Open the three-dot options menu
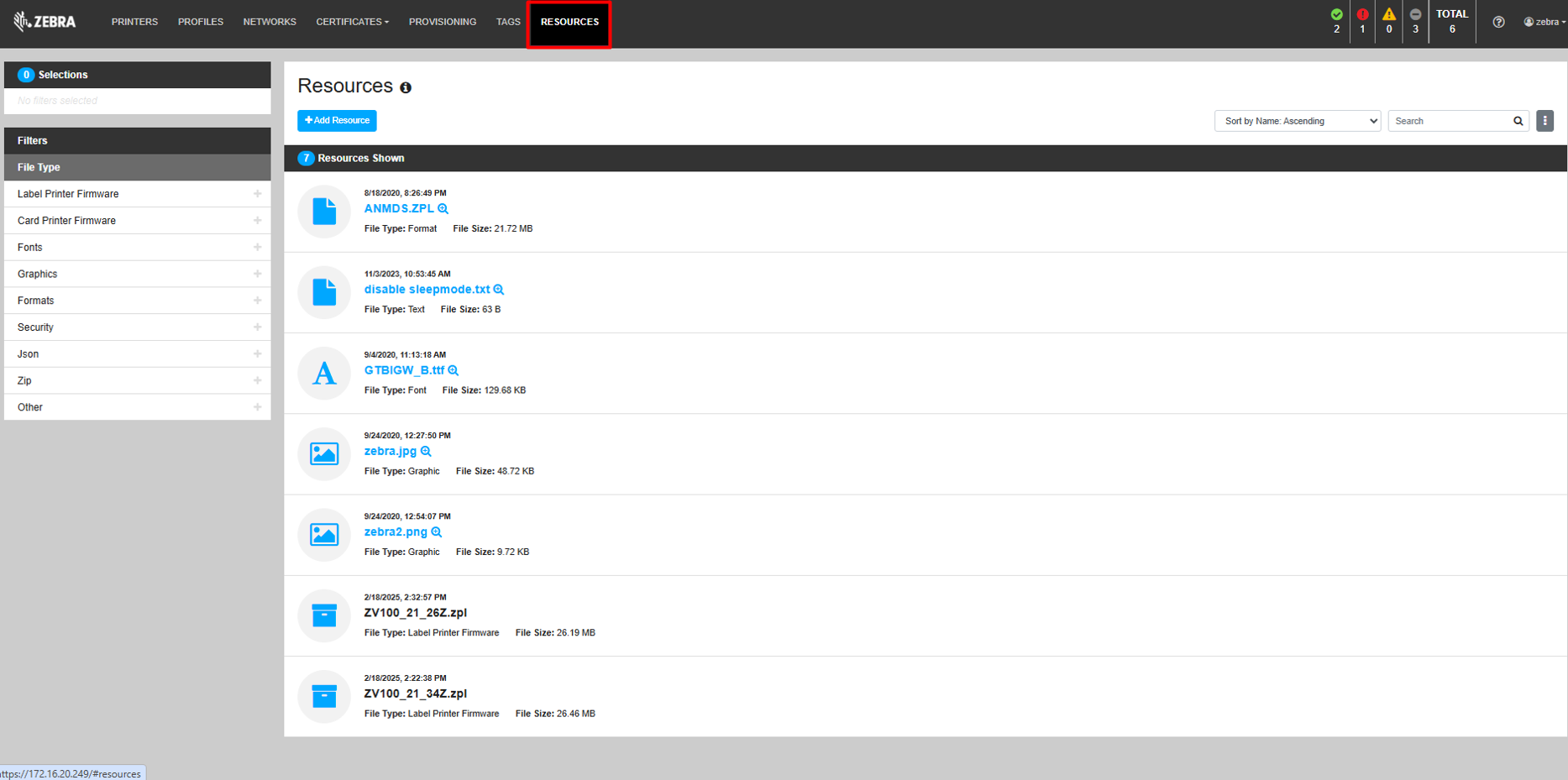This screenshot has height=780, width=1568. pos(1544,121)
